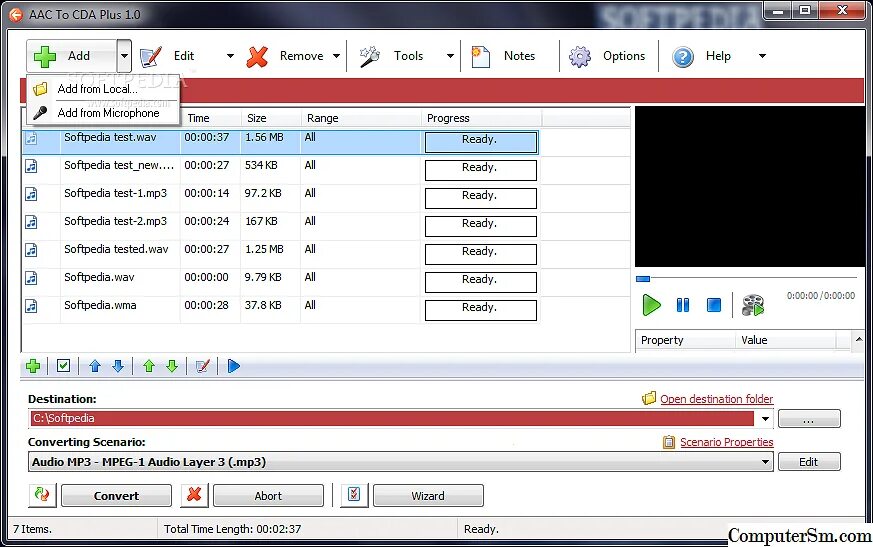Click property list scrollbar up arrow
The image size is (873, 547).
(859, 339)
